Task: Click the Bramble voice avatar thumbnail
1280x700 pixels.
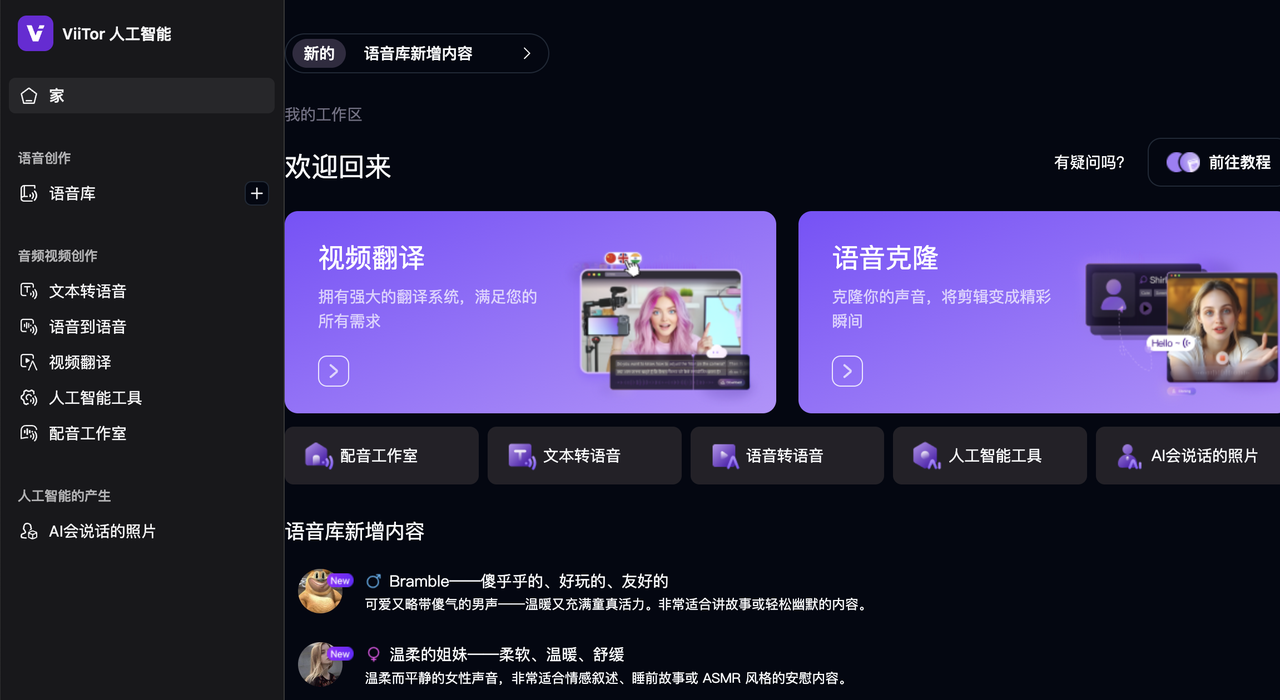Action: point(322,591)
